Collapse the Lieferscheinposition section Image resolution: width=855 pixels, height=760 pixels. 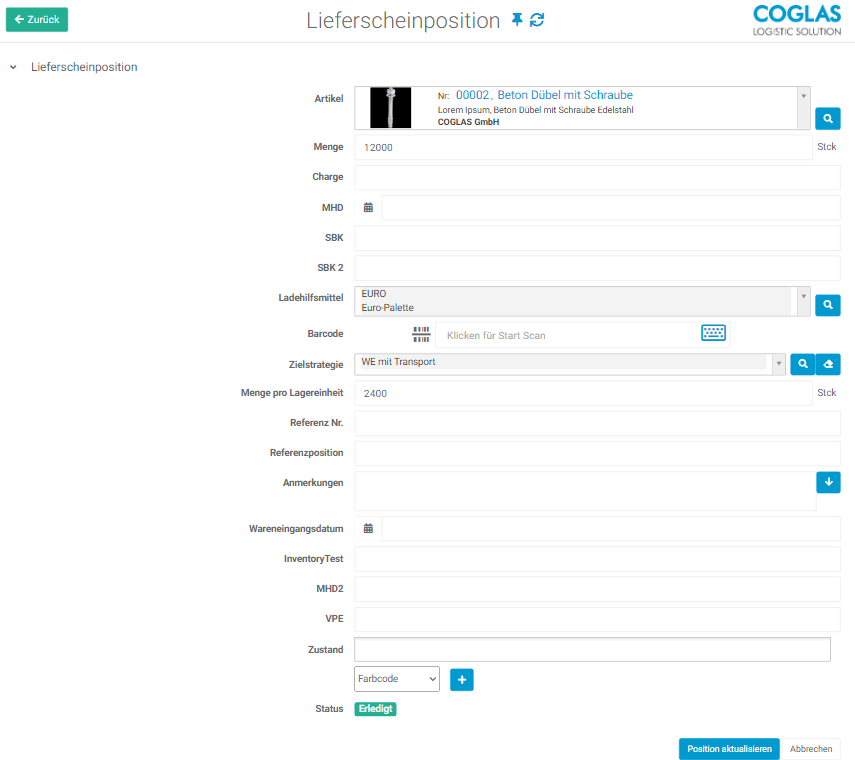pos(13,67)
